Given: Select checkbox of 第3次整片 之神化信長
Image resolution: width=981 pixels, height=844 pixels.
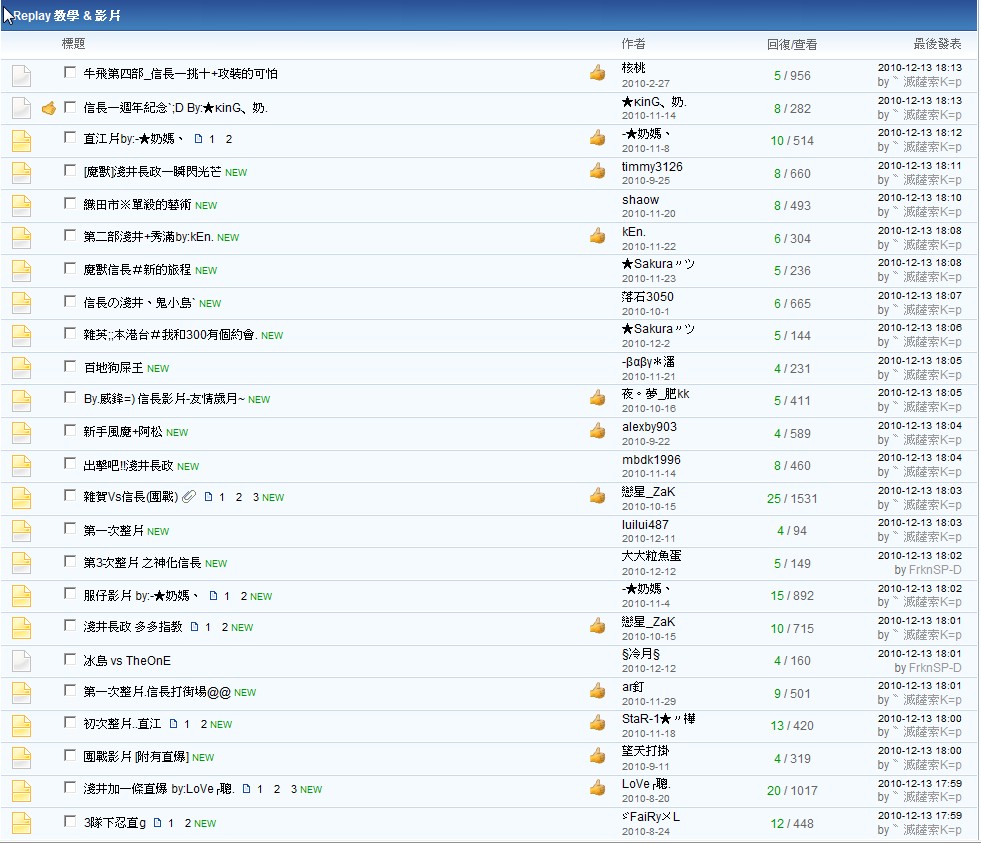Looking at the screenshot, I should pyautogui.click(x=70, y=562).
